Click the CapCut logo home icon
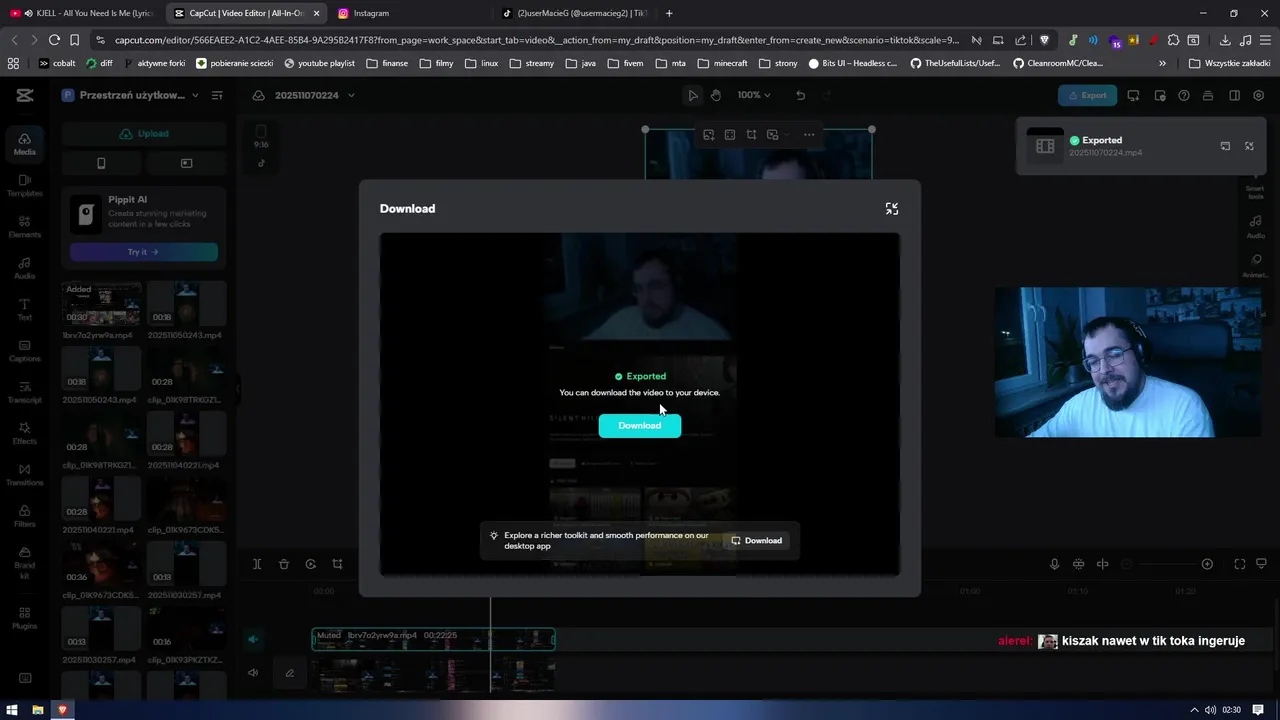1280x720 pixels. pyautogui.click(x=25, y=96)
